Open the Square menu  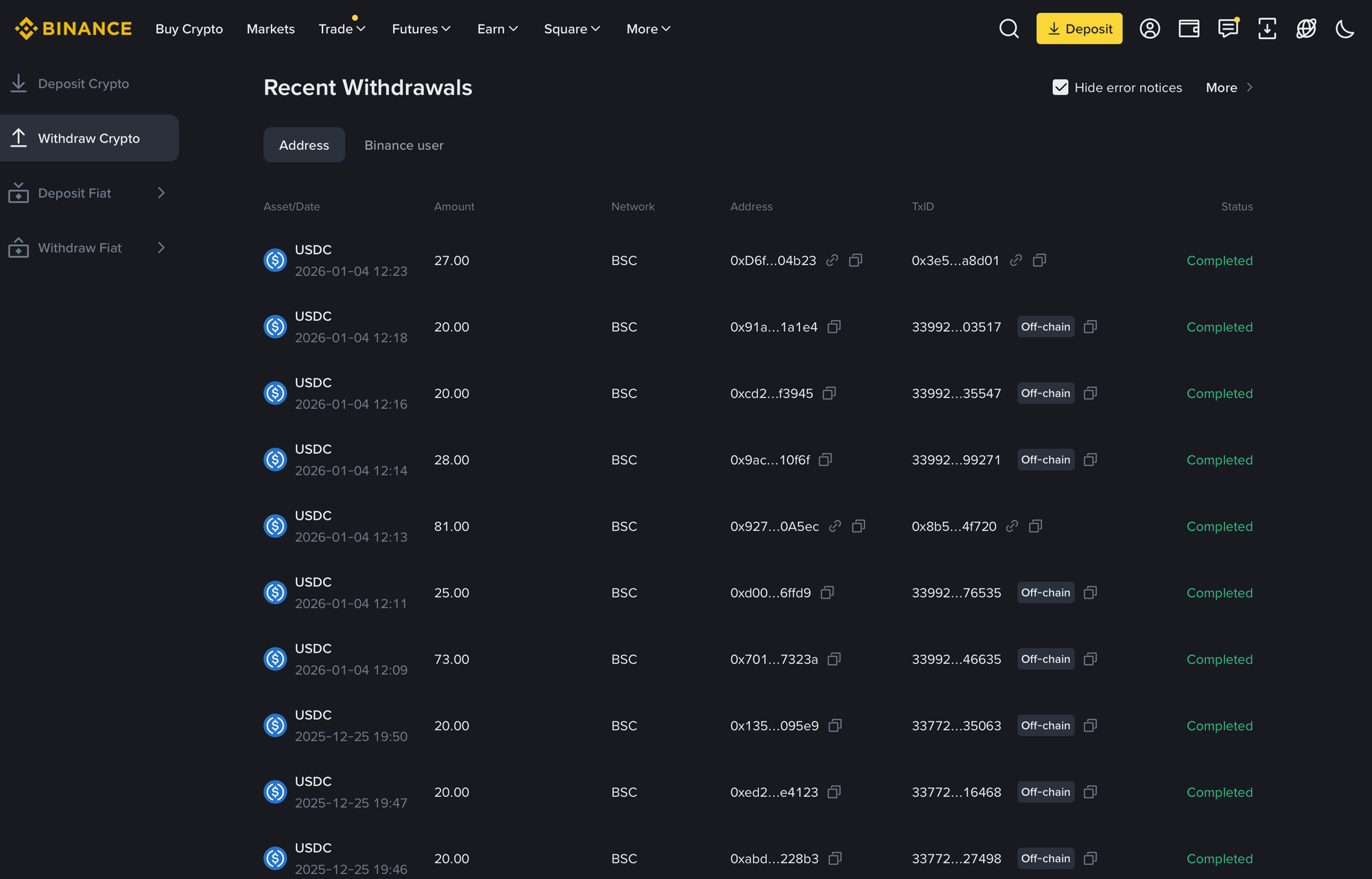[x=571, y=29]
